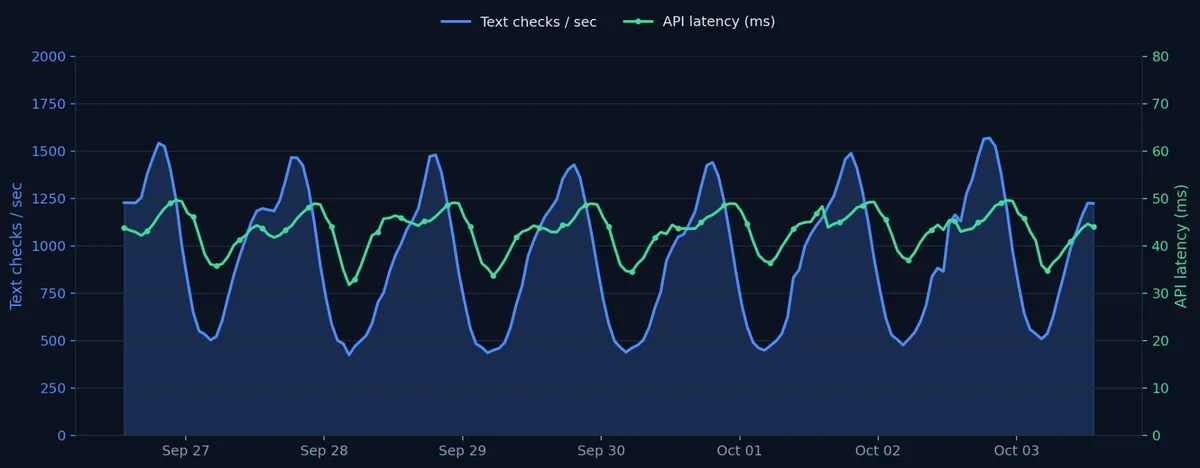This screenshot has height=468, width=1200.
Task: Click the 20 tick on latency axis
Action: [x=1160, y=341]
